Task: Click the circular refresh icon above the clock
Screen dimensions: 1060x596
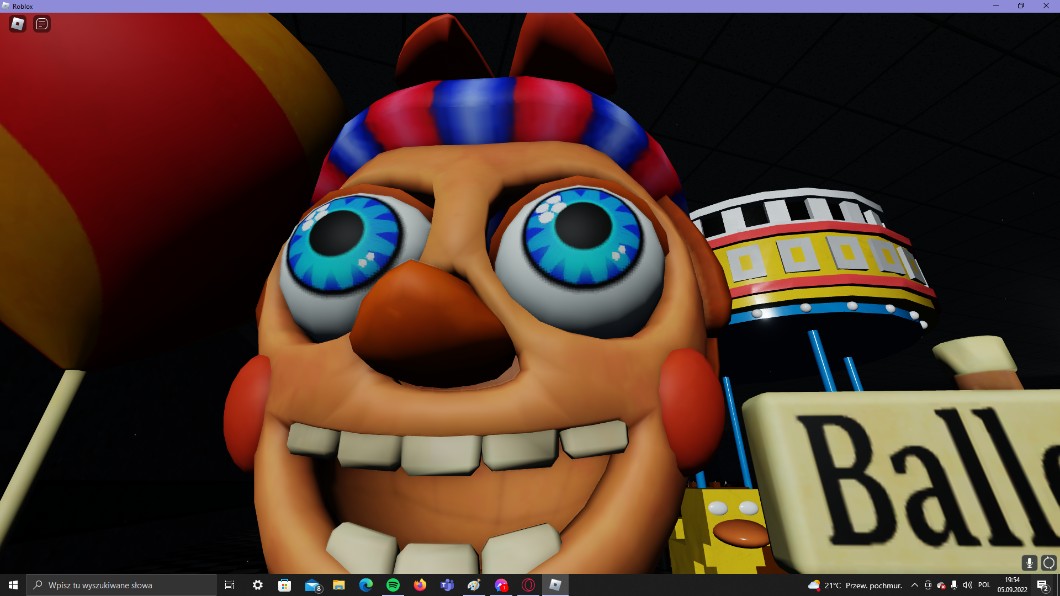Action: [x=1048, y=563]
